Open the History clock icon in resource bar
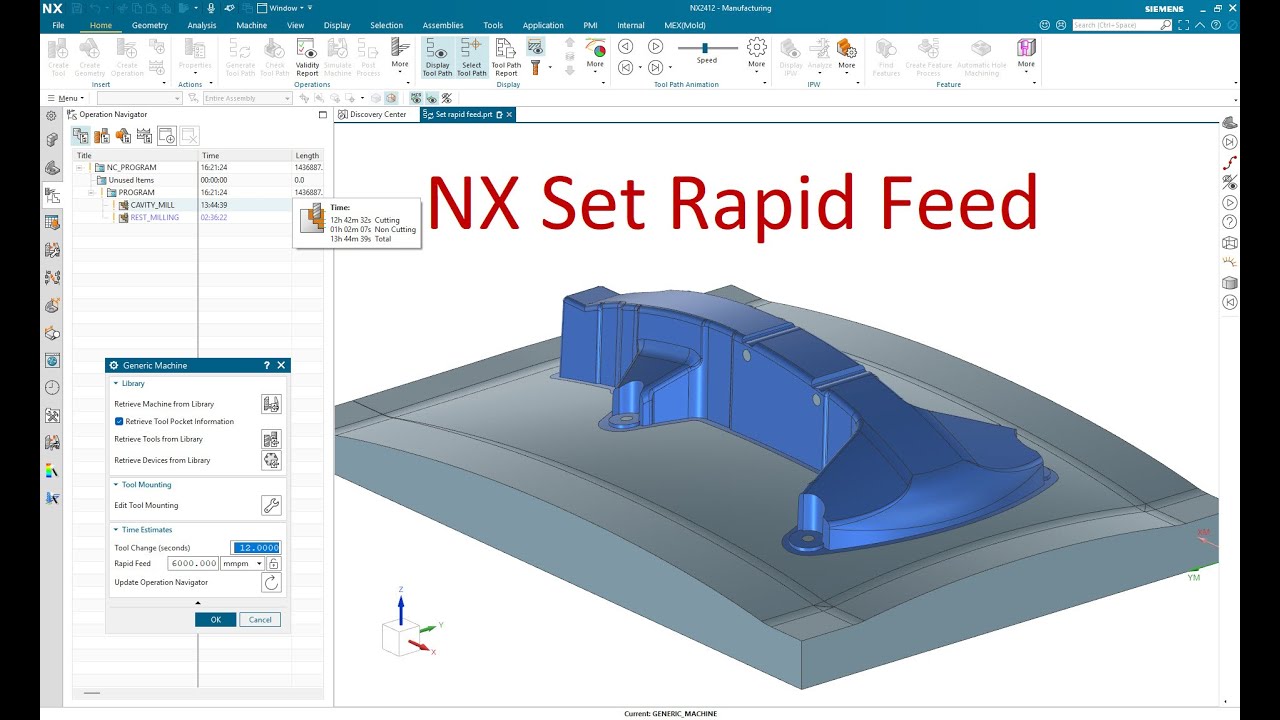 pyautogui.click(x=52, y=388)
